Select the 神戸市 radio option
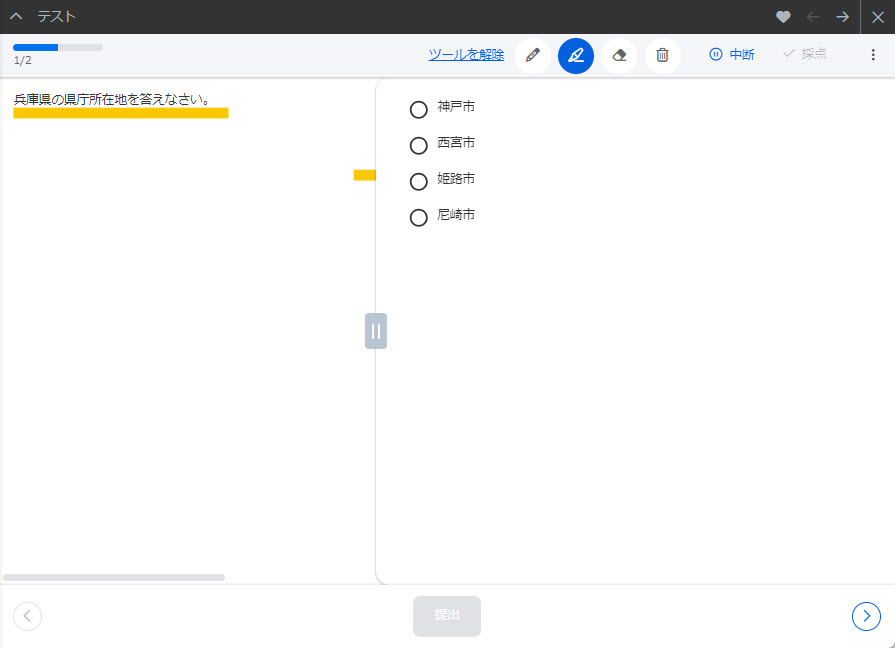Image resolution: width=895 pixels, height=648 pixels. 418,110
